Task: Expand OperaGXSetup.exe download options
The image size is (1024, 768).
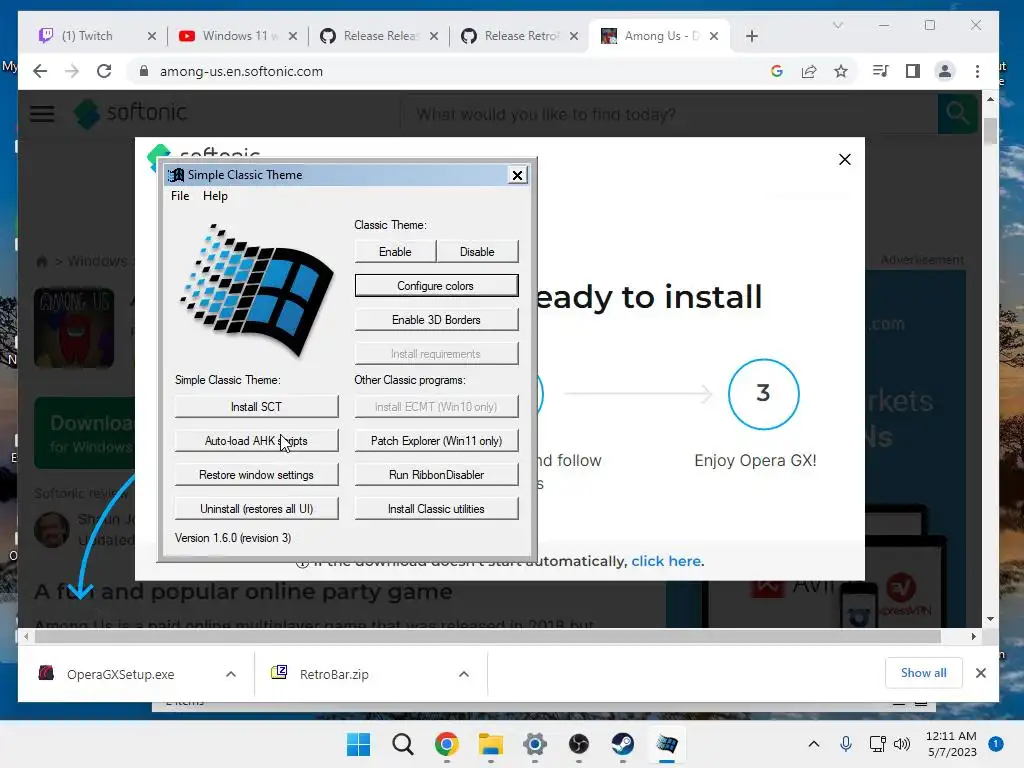Action: pyautogui.click(x=231, y=674)
